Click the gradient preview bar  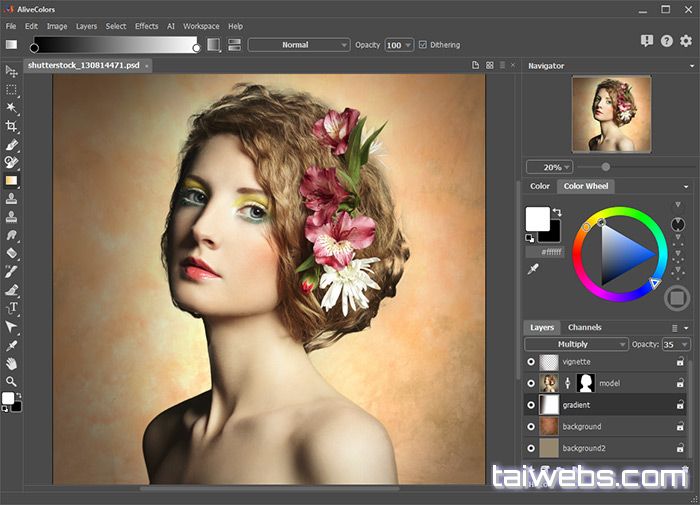coord(115,45)
